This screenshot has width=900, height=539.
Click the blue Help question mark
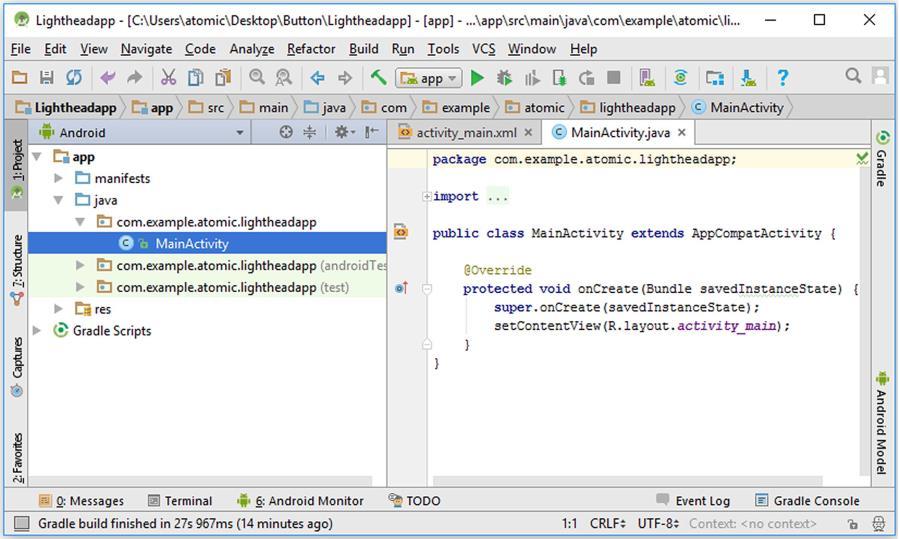coord(782,77)
